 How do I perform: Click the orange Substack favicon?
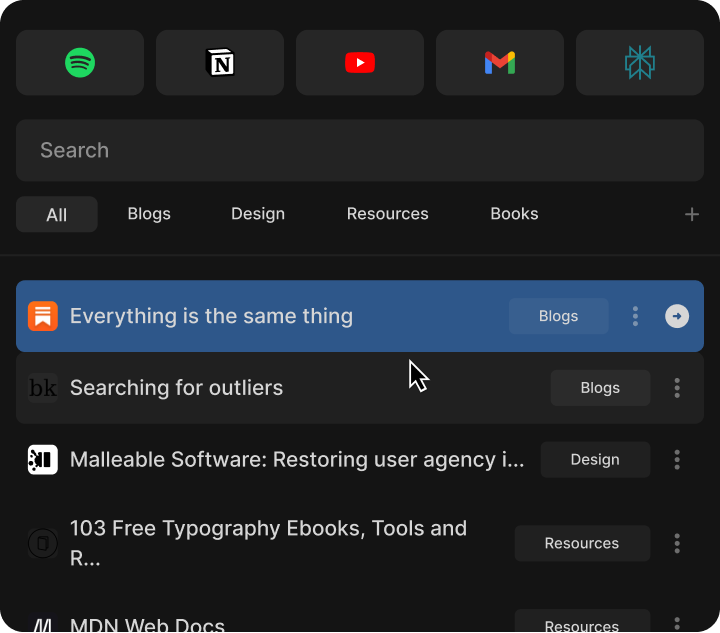[42, 316]
